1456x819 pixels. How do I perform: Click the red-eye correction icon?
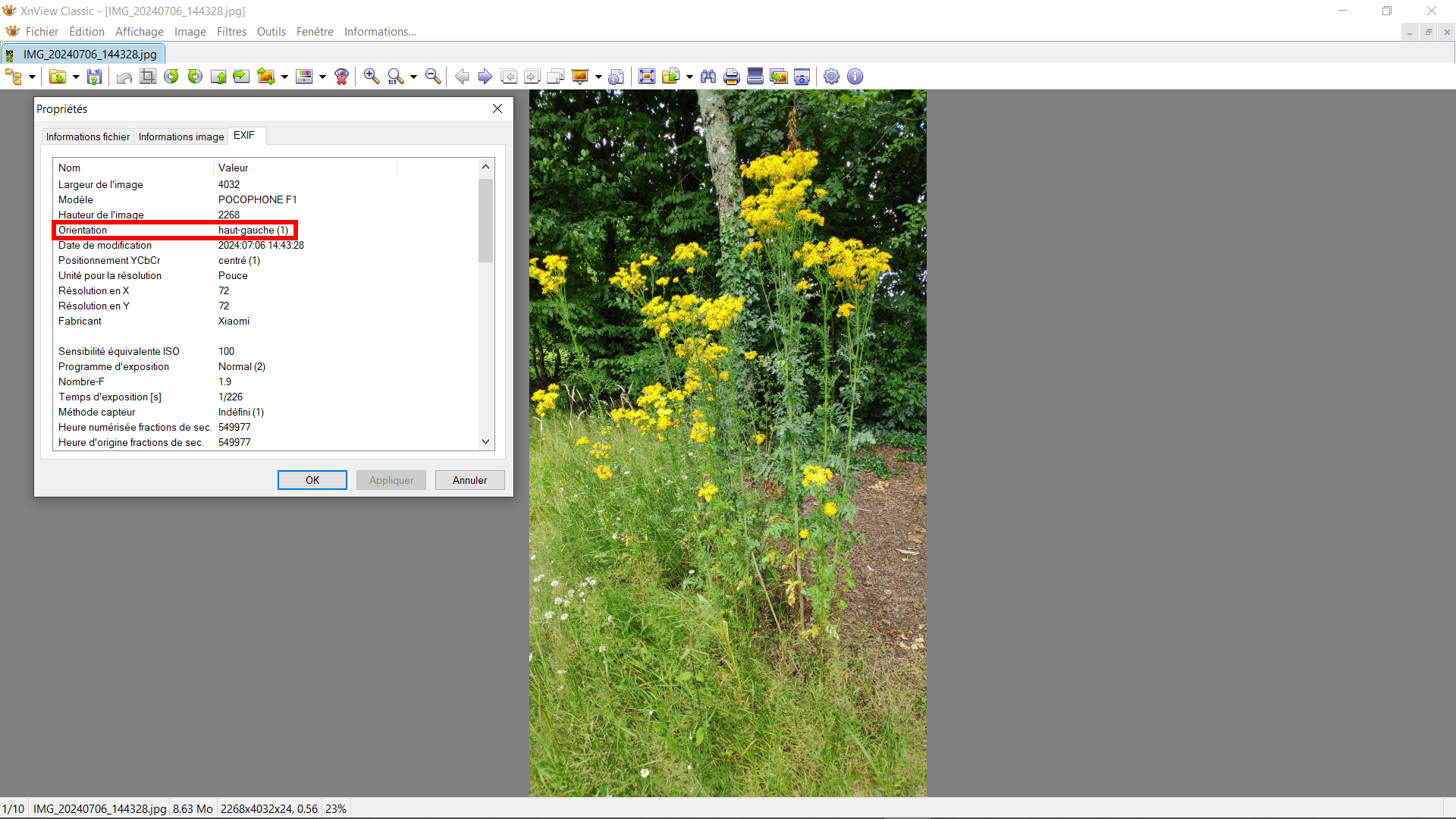click(341, 77)
